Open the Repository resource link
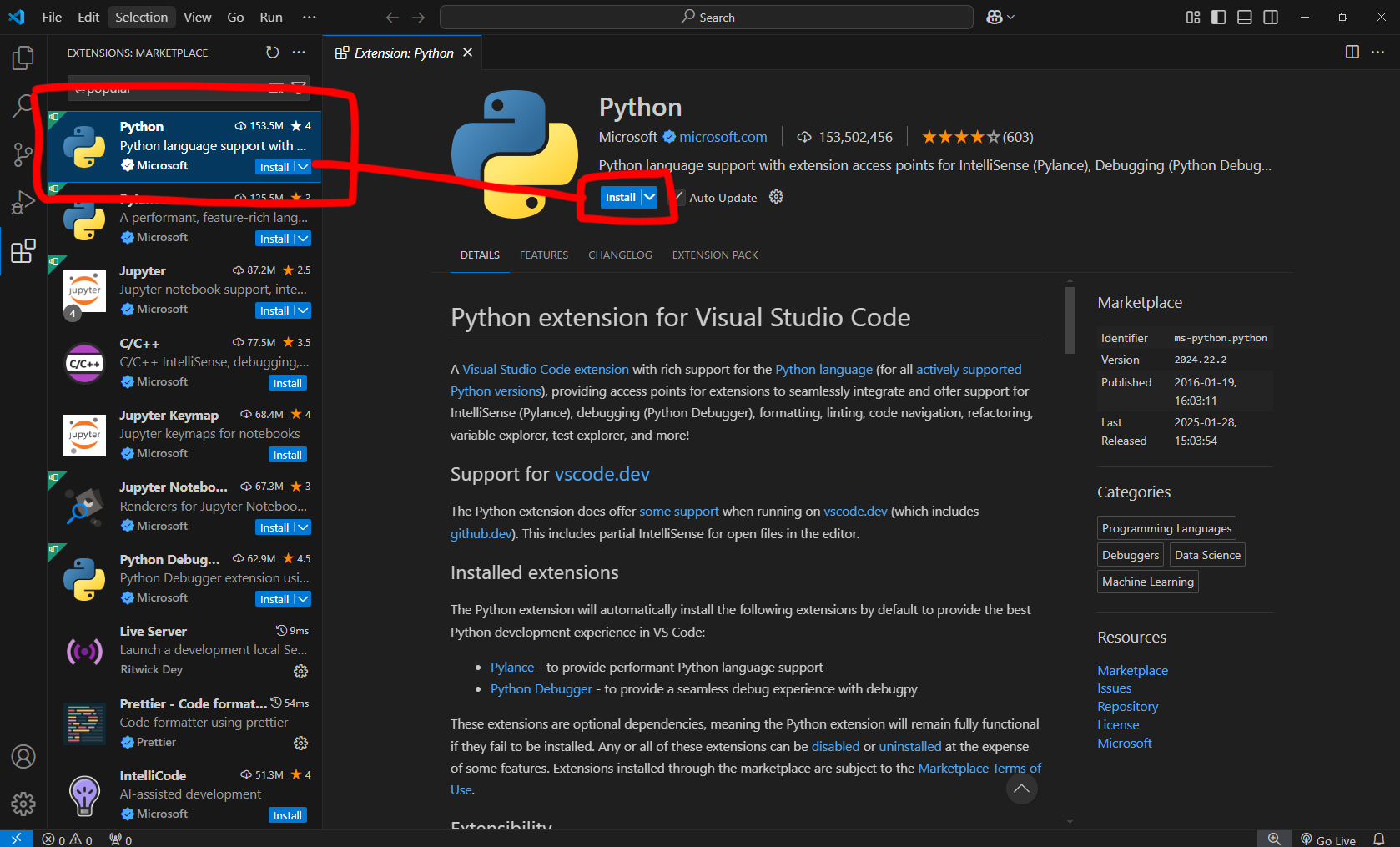The height and width of the screenshot is (847, 1400). (1127, 707)
